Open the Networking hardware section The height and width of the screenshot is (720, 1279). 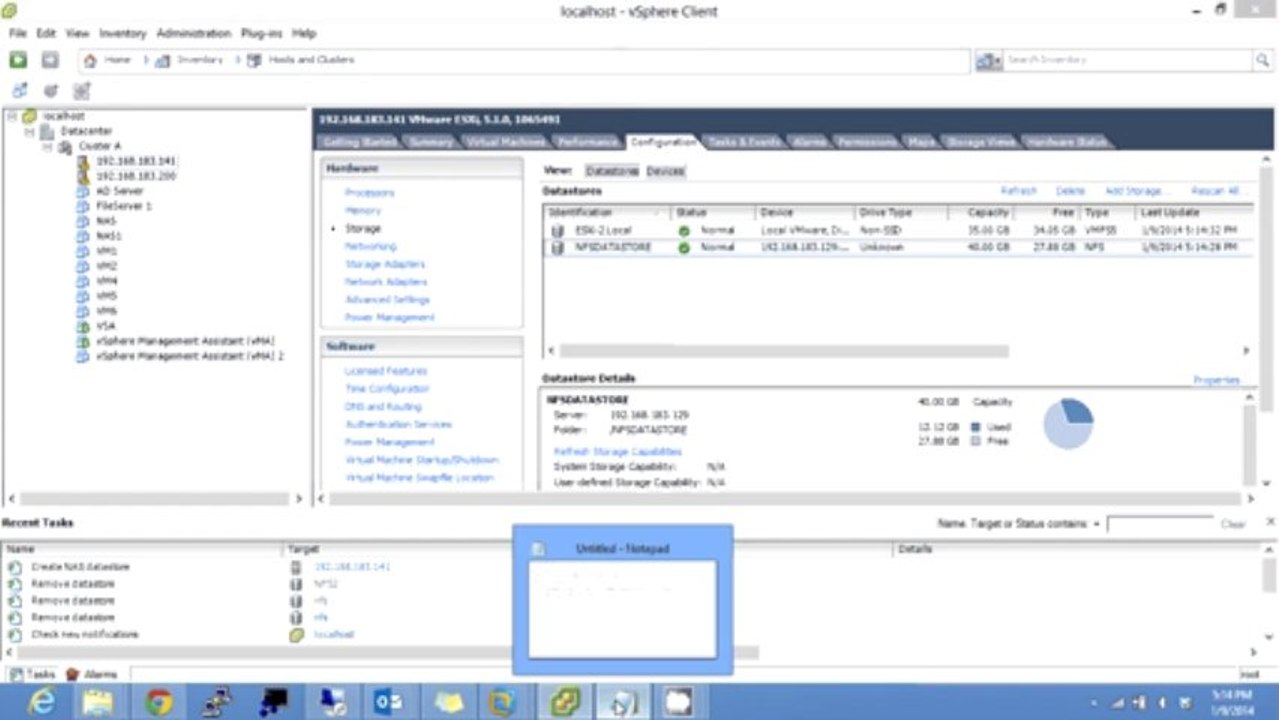tap(371, 246)
